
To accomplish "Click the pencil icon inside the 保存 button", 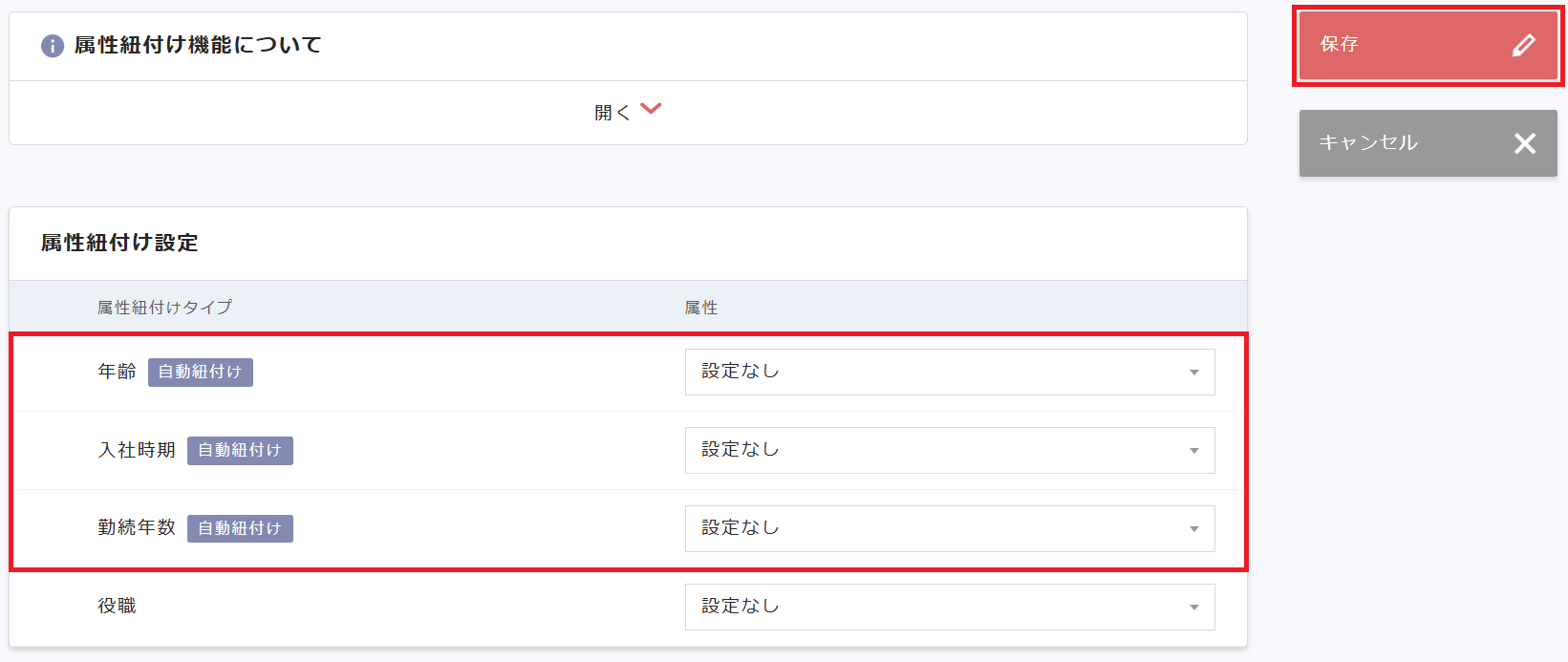I will tap(1525, 45).
